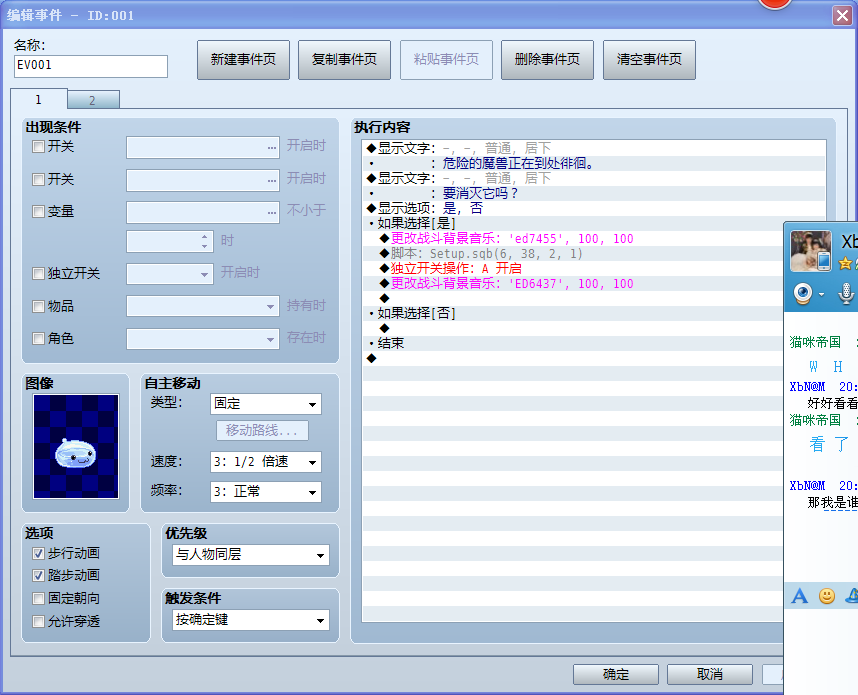Cancel with the 取消 button
The height and width of the screenshot is (695, 858).
pos(710,674)
